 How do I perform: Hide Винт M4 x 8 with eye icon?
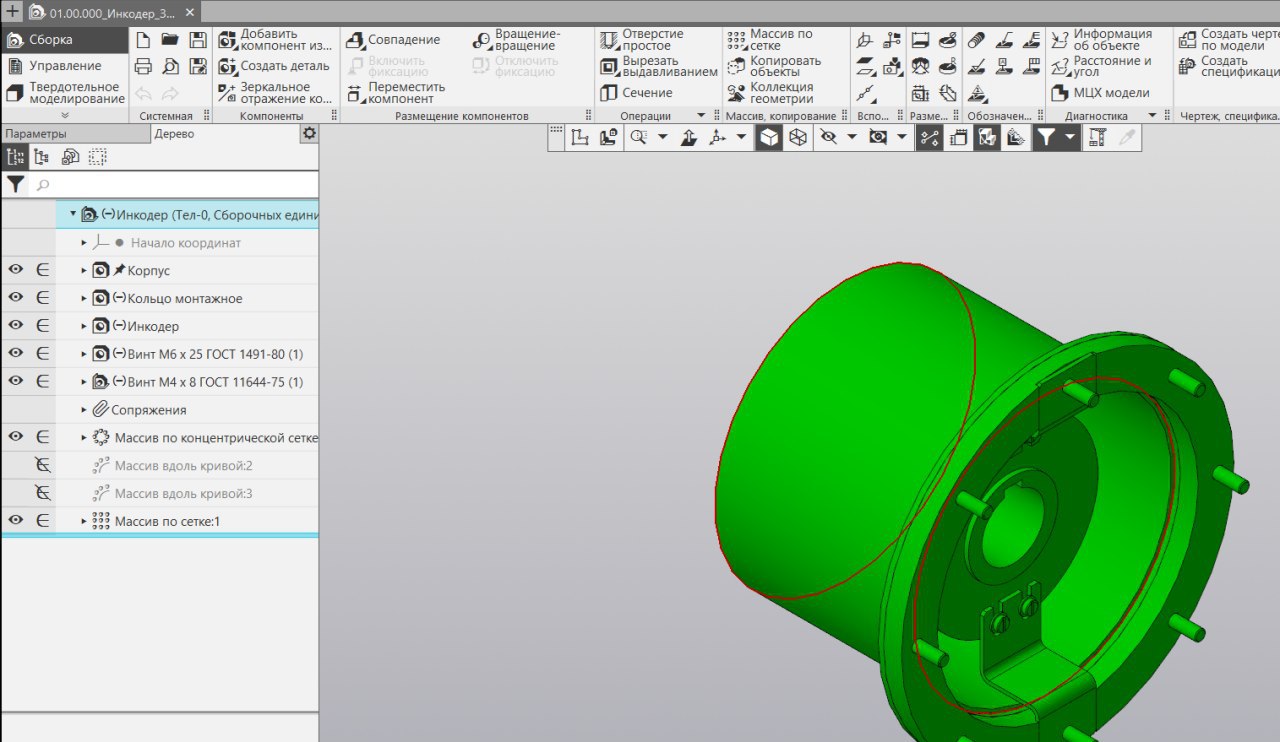pos(15,381)
